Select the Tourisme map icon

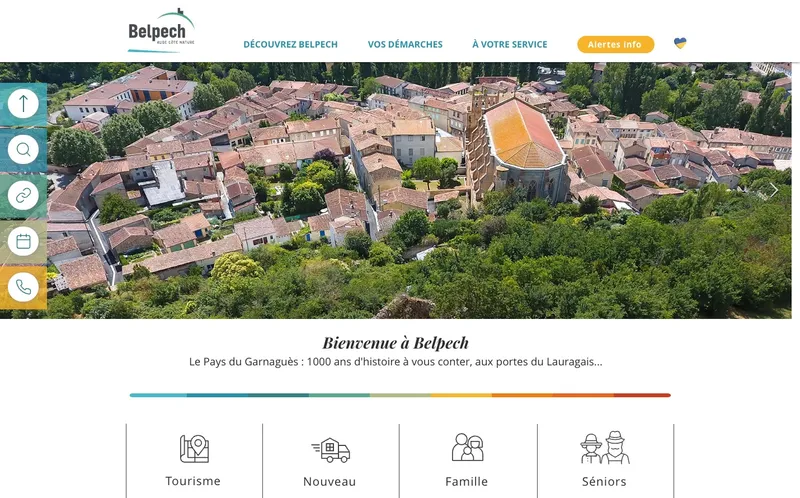[x=194, y=449]
